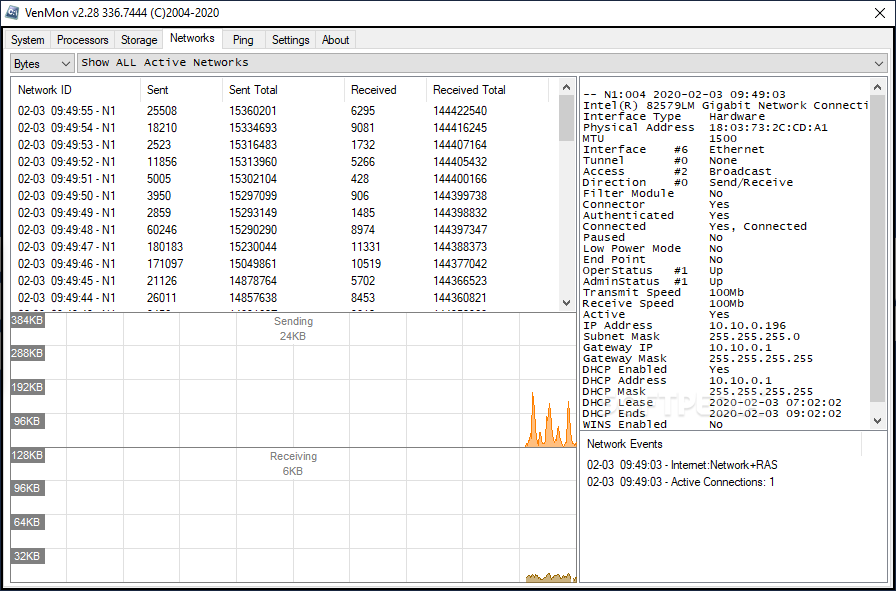
Task: Click the Sent Total column header
Action: [283, 90]
